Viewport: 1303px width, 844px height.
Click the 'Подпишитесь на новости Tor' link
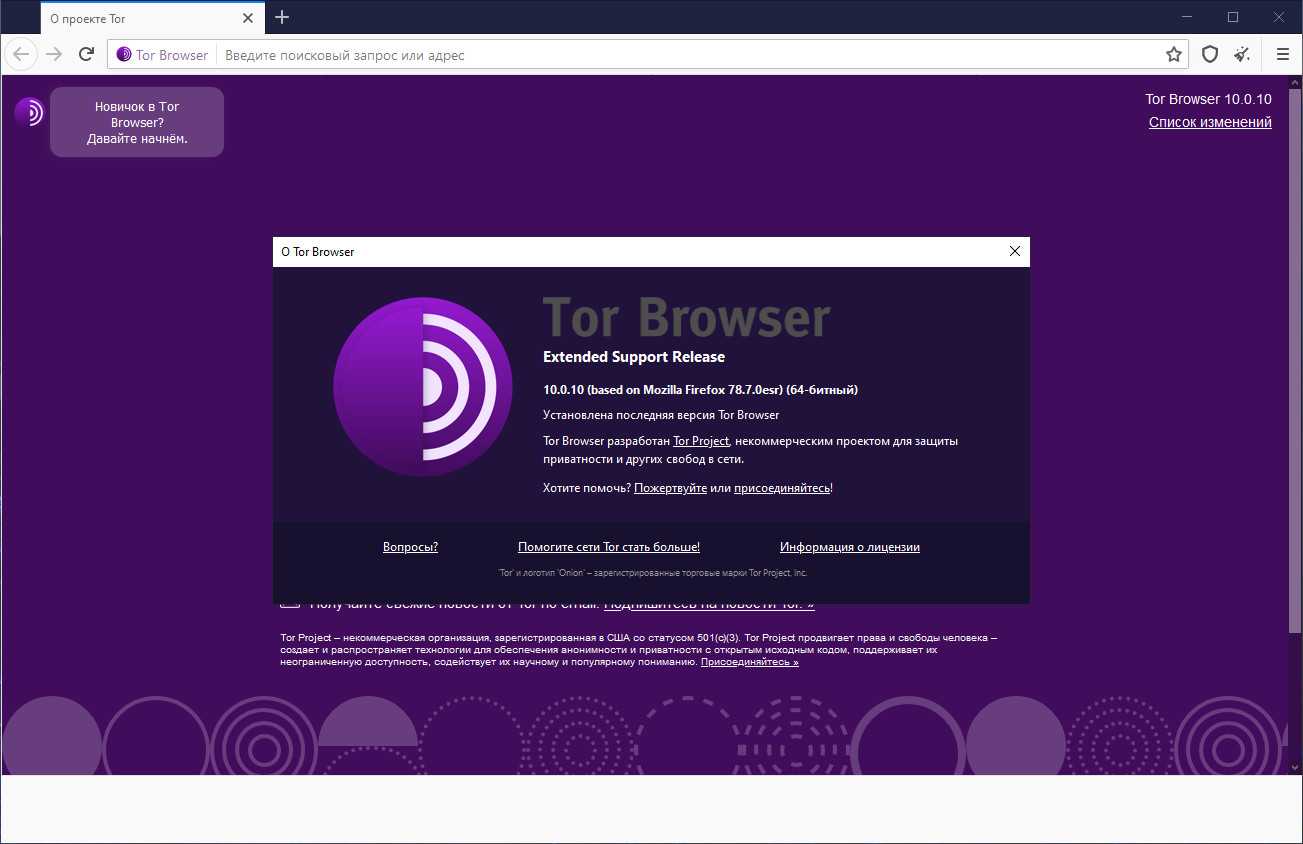tap(709, 604)
